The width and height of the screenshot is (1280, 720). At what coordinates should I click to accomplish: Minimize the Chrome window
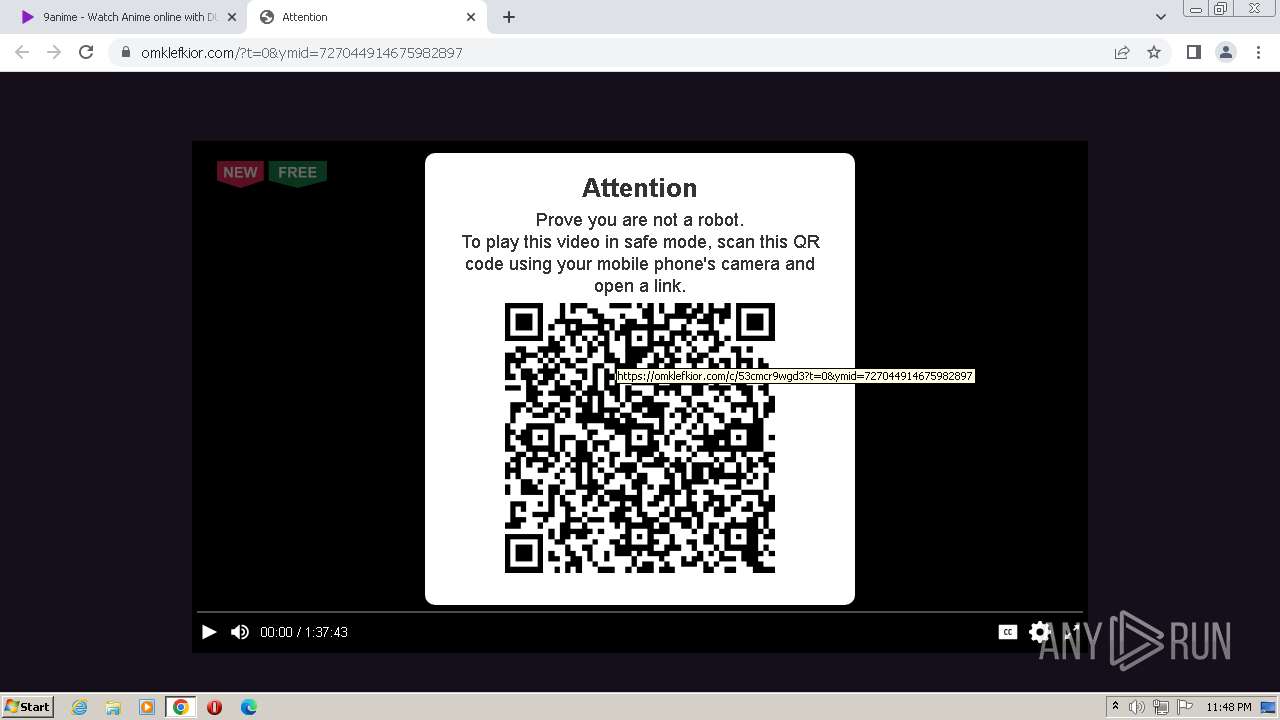[1195, 9]
